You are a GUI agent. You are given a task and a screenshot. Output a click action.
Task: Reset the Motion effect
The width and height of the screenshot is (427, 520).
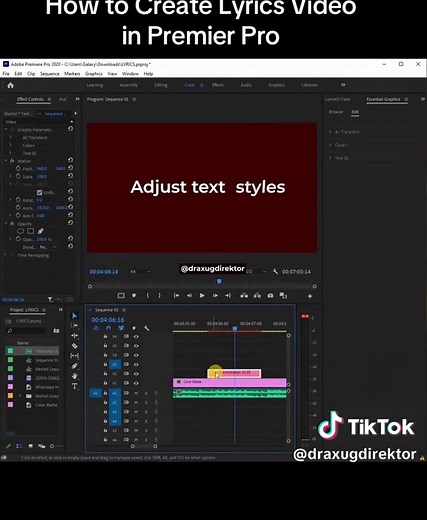point(70,160)
